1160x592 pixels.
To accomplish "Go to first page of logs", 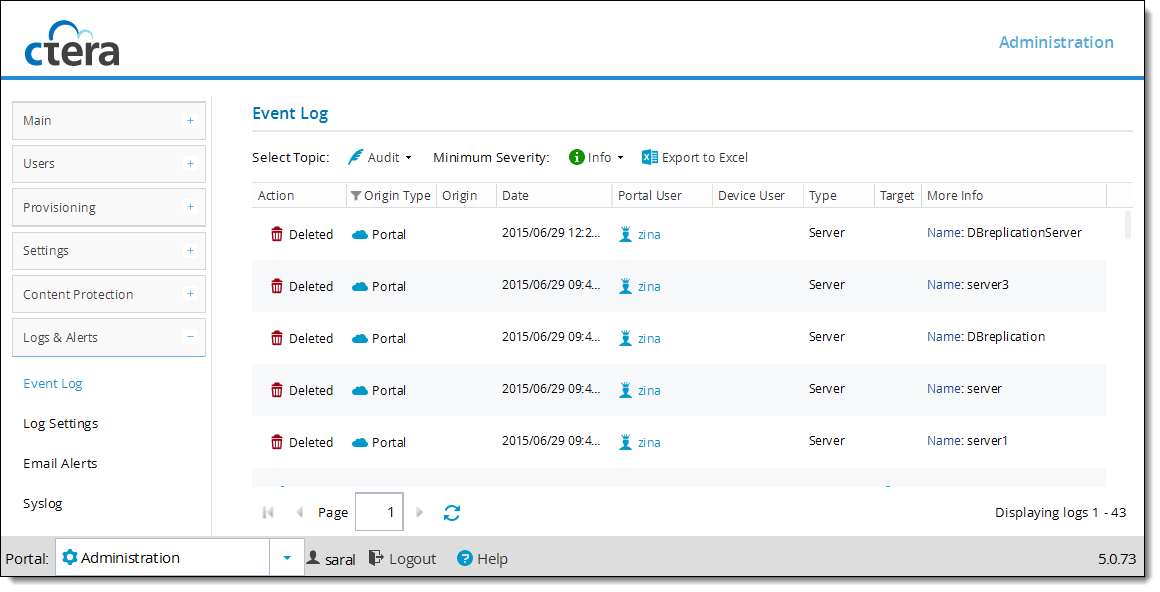I will coord(269,512).
